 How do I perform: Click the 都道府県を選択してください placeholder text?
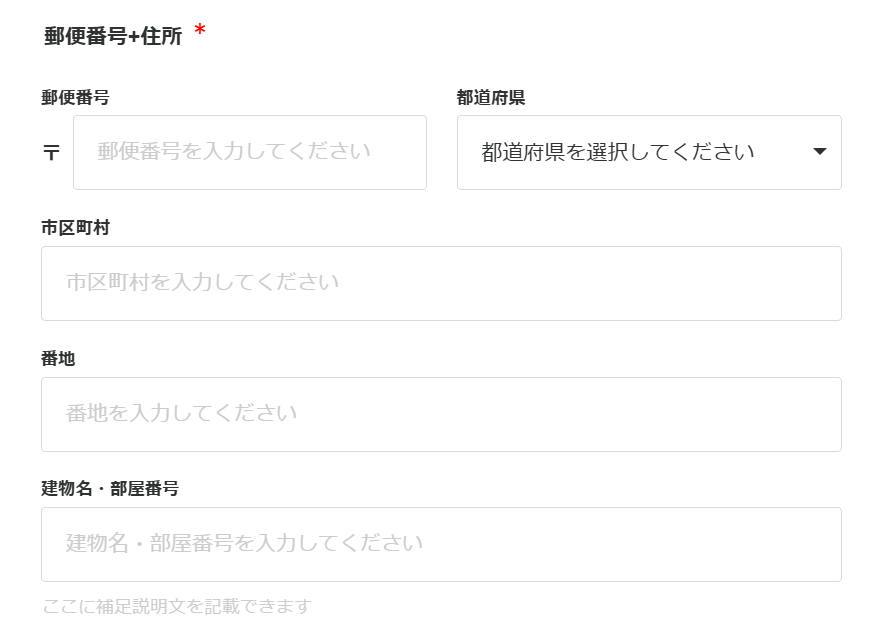[x=618, y=152]
